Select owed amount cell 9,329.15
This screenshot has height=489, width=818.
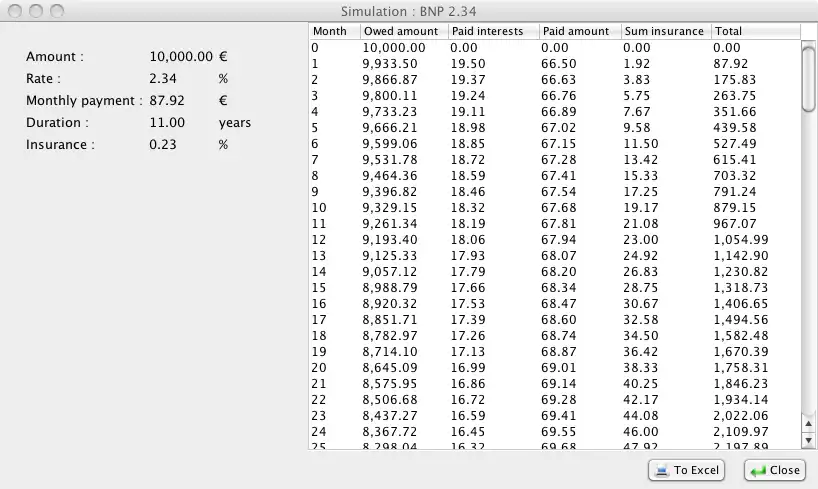(390, 208)
